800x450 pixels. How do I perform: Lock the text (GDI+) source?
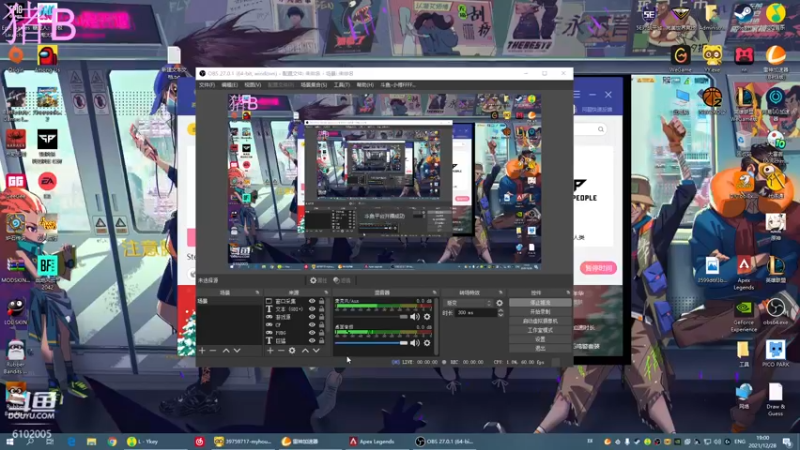[321, 309]
